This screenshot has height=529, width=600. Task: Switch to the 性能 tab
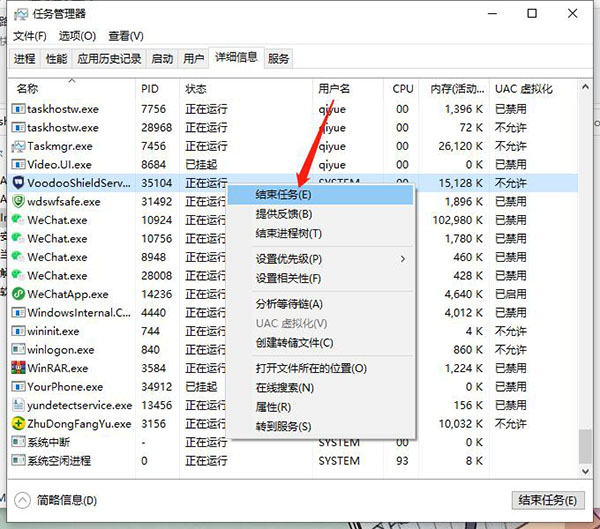click(56, 59)
